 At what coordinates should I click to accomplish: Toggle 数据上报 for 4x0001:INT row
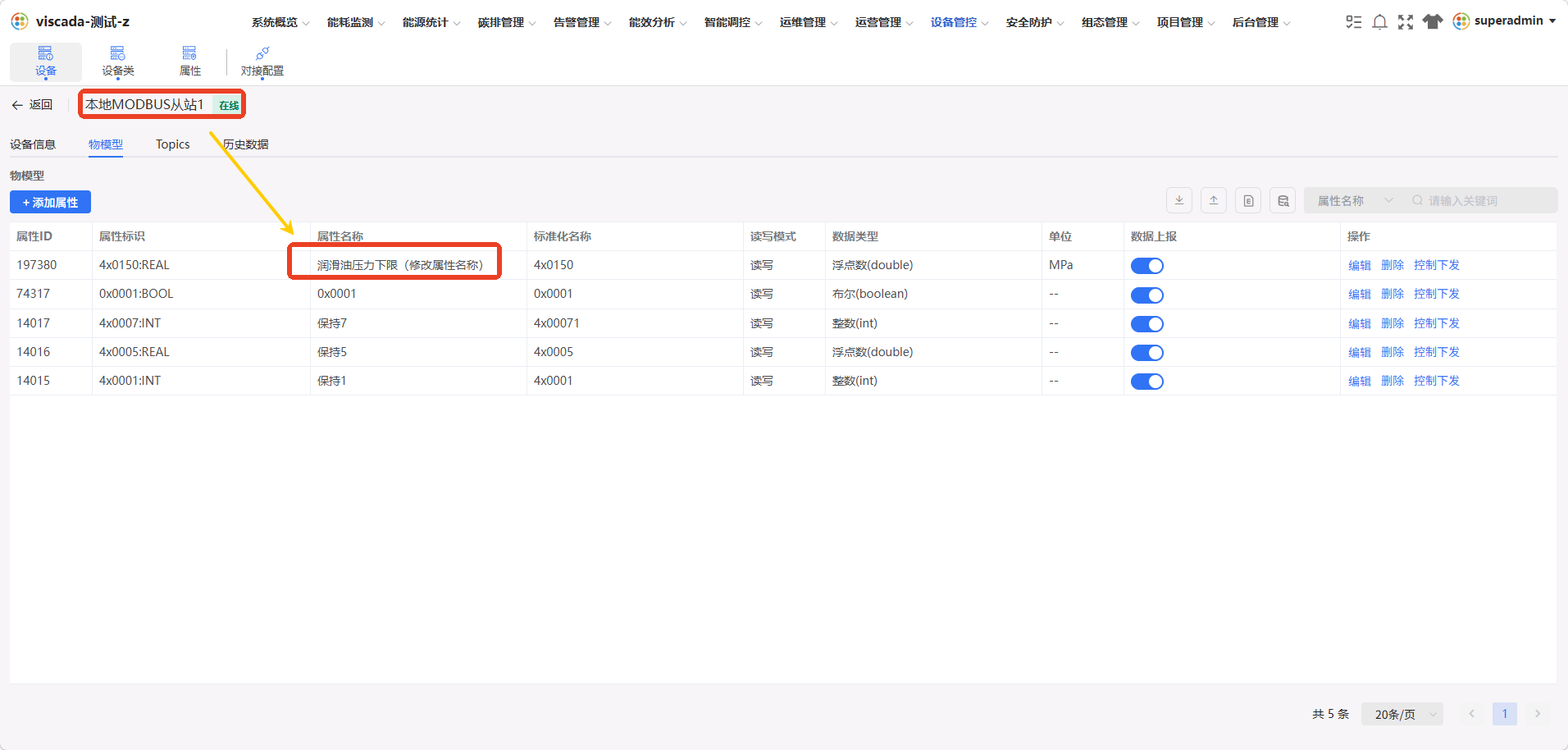click(x=1147, y=381)
